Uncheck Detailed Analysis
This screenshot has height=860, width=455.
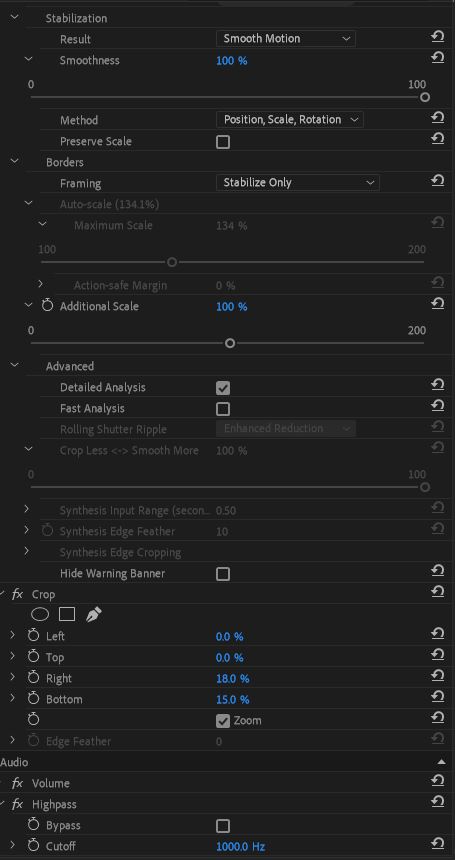pos(223,388)
